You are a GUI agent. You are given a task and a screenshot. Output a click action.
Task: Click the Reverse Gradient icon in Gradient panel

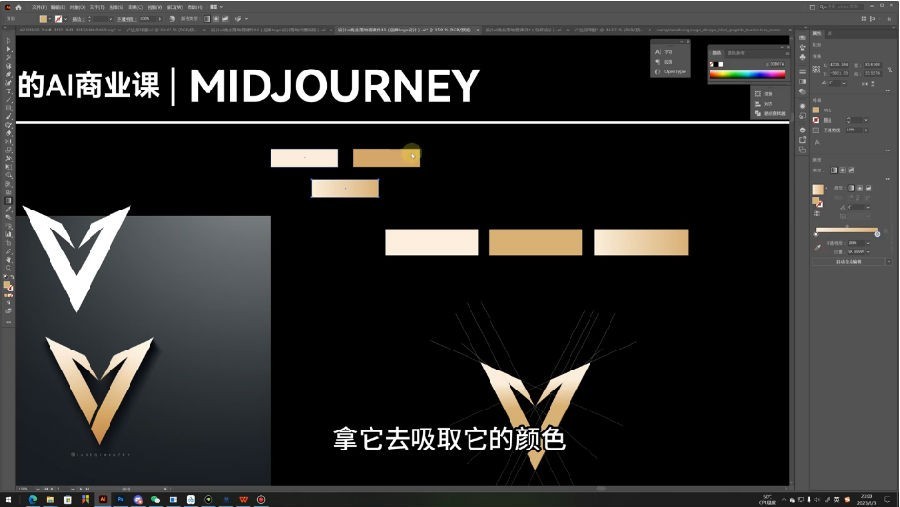coord(817,214)
